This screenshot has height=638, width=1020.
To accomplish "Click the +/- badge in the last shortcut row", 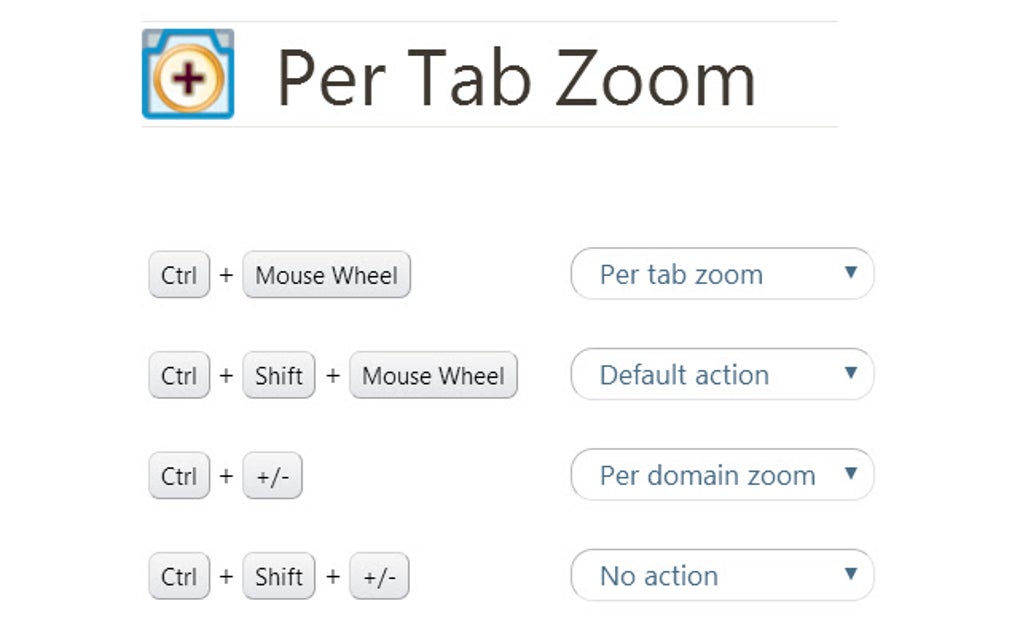I will point(380,576).
